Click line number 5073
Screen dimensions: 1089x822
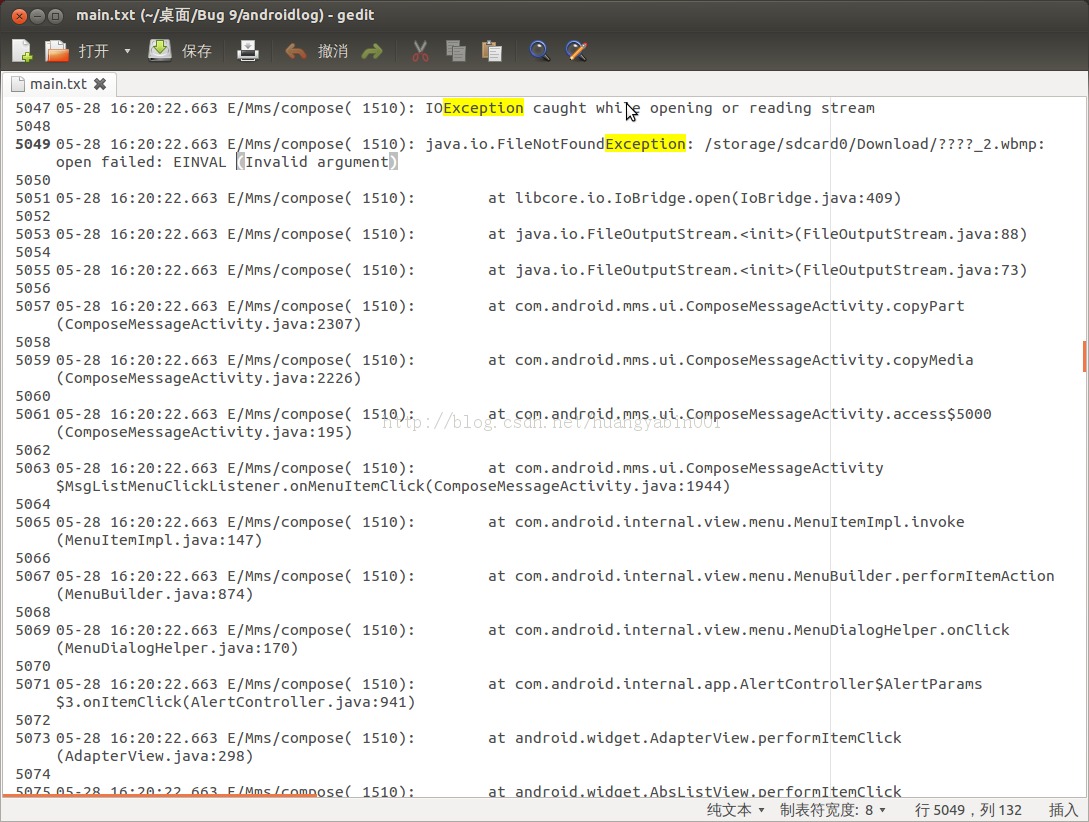click(33, 739)
